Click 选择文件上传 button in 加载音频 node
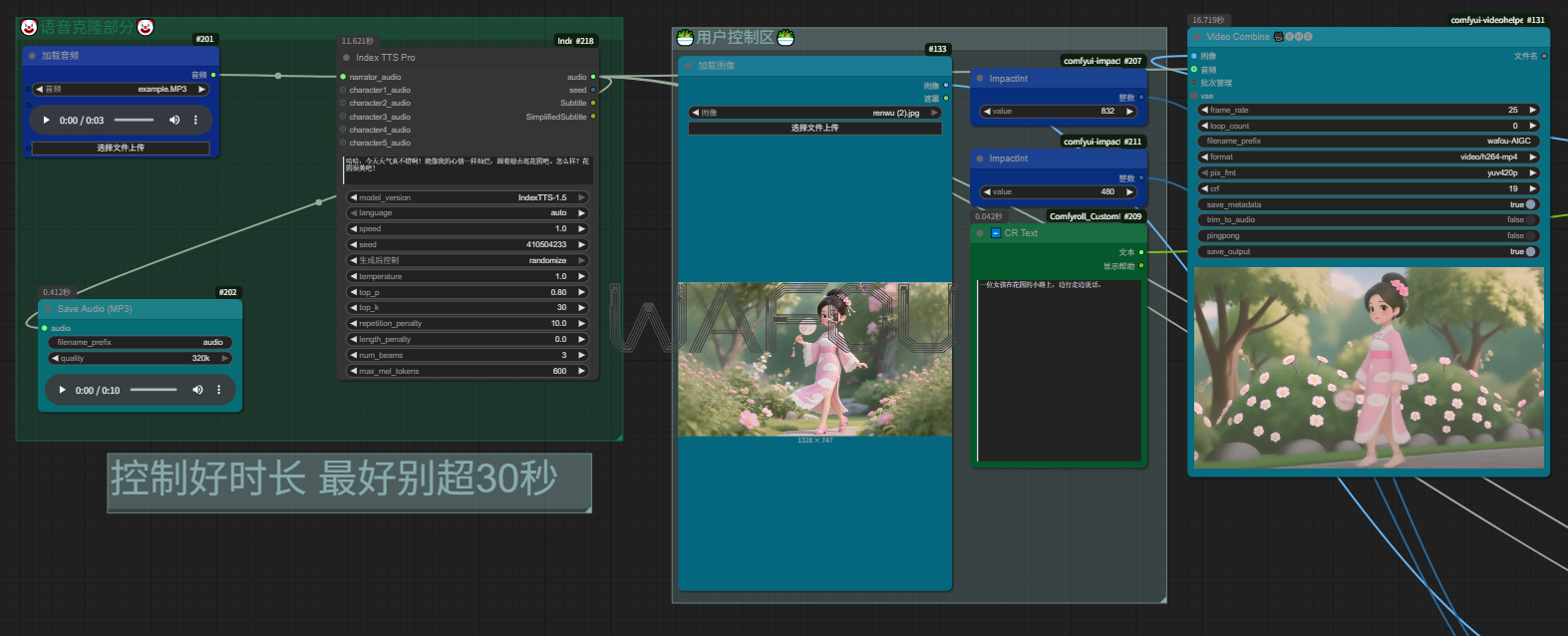This screenshot has width=1568, height=636. [121, 148]
